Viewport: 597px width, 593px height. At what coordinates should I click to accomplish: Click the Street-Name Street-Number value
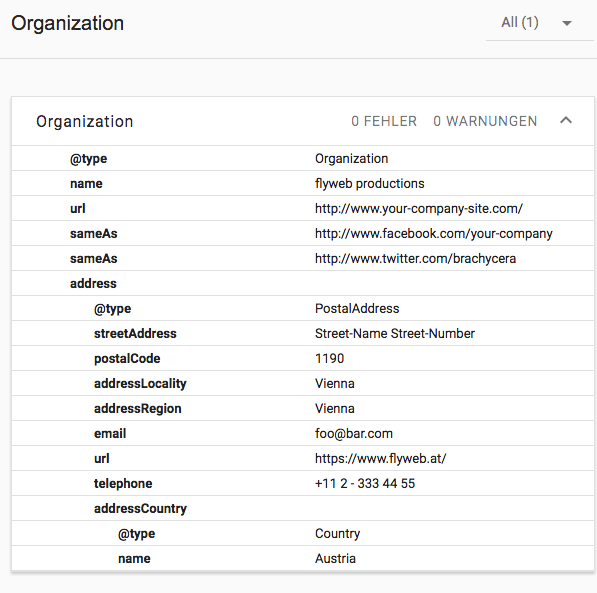pyautogui.click(x=395, y=334)
